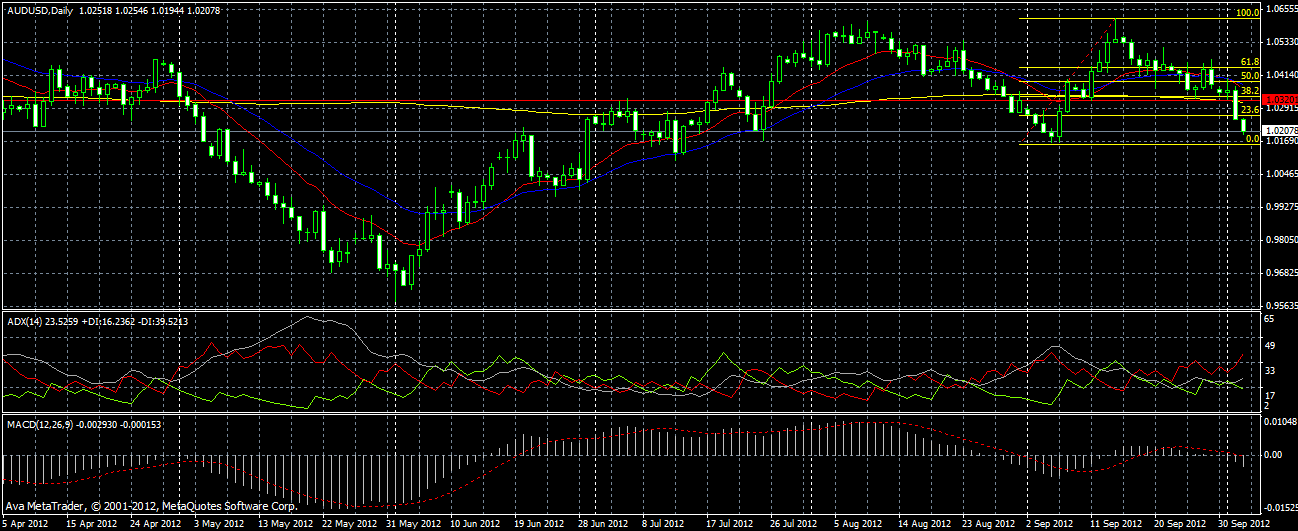Select the Fibonacci 50.0 level label
Viewport: 1298px width, 531px height.
click(x=1248, y=76)
